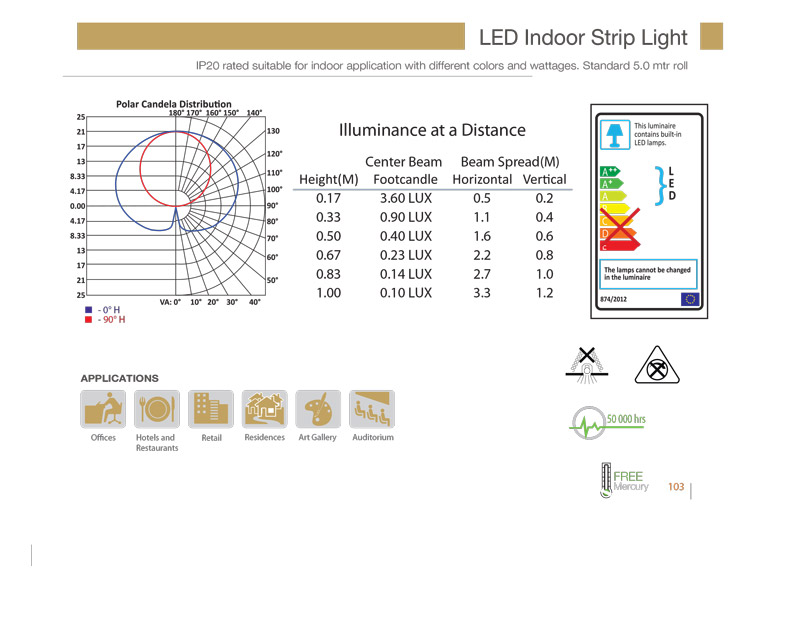Click the 'Illuminance at a Distance' heading

[x=432, y=130]
